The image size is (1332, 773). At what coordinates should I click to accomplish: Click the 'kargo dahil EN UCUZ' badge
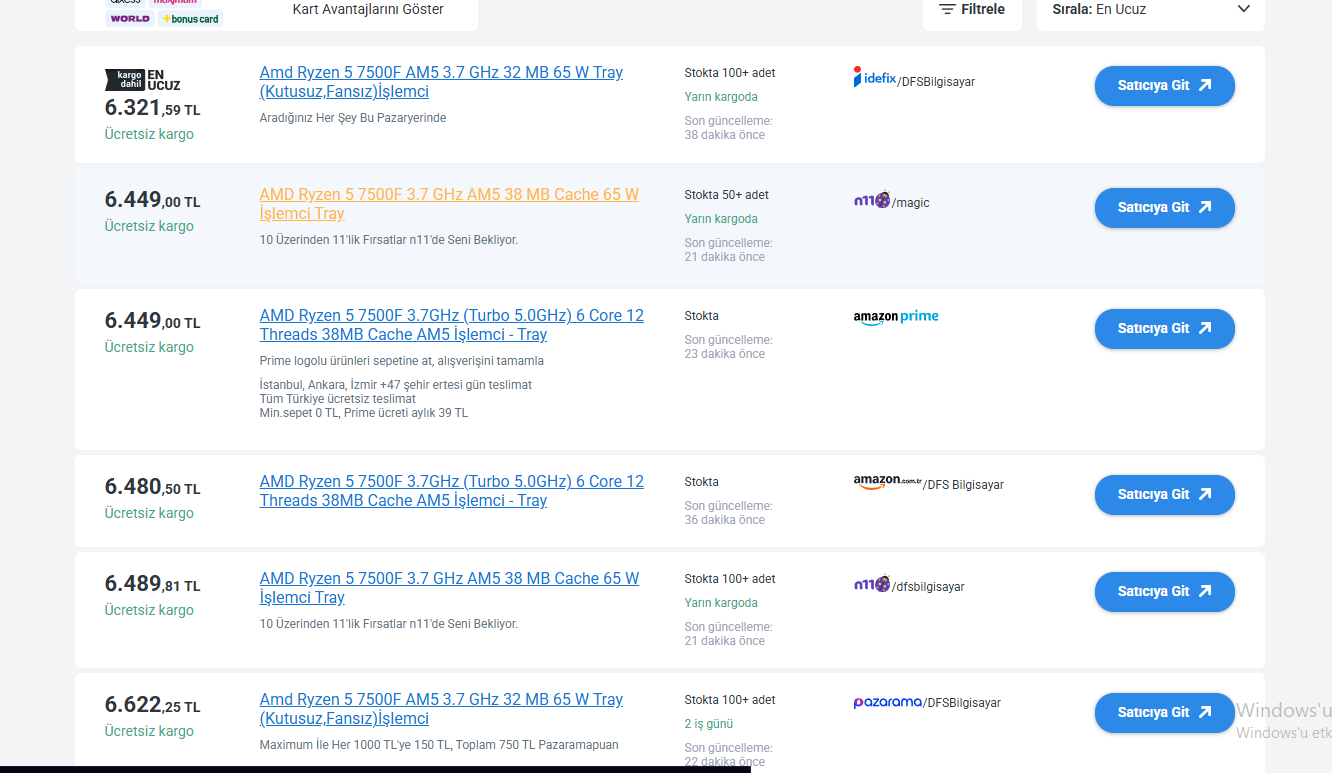pos(143,80)
